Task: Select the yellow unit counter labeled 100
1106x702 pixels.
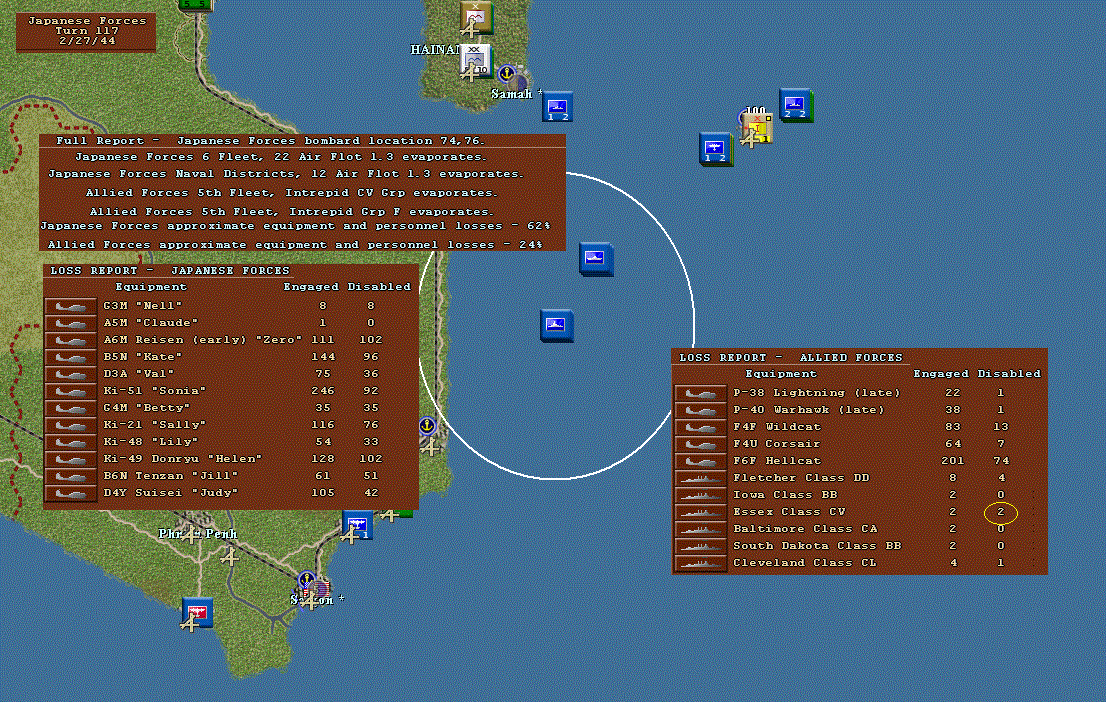Action: click(x=758, y=128)
